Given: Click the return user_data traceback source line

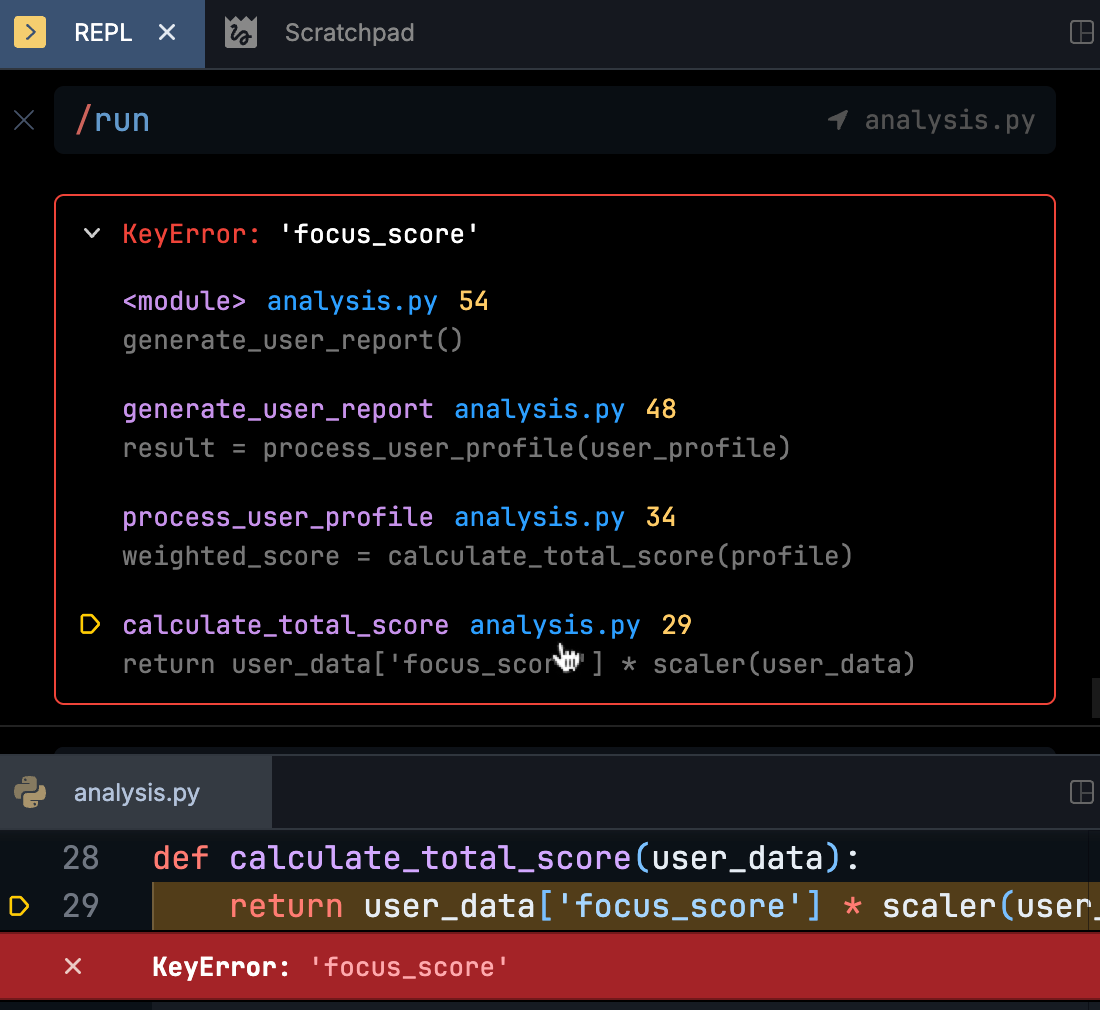Looking at the screenshot, I should [x=519, y=664].
